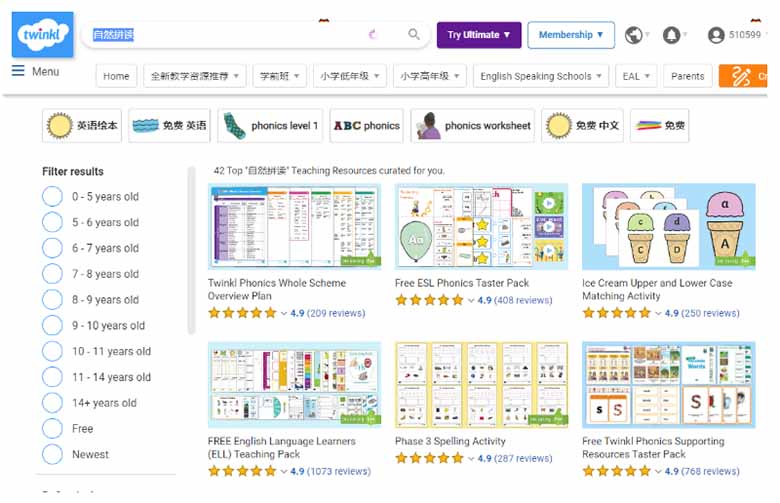Open Free ESL Phonics Taster Pack link
Screen dimensions: 780x503
[462, 283]
